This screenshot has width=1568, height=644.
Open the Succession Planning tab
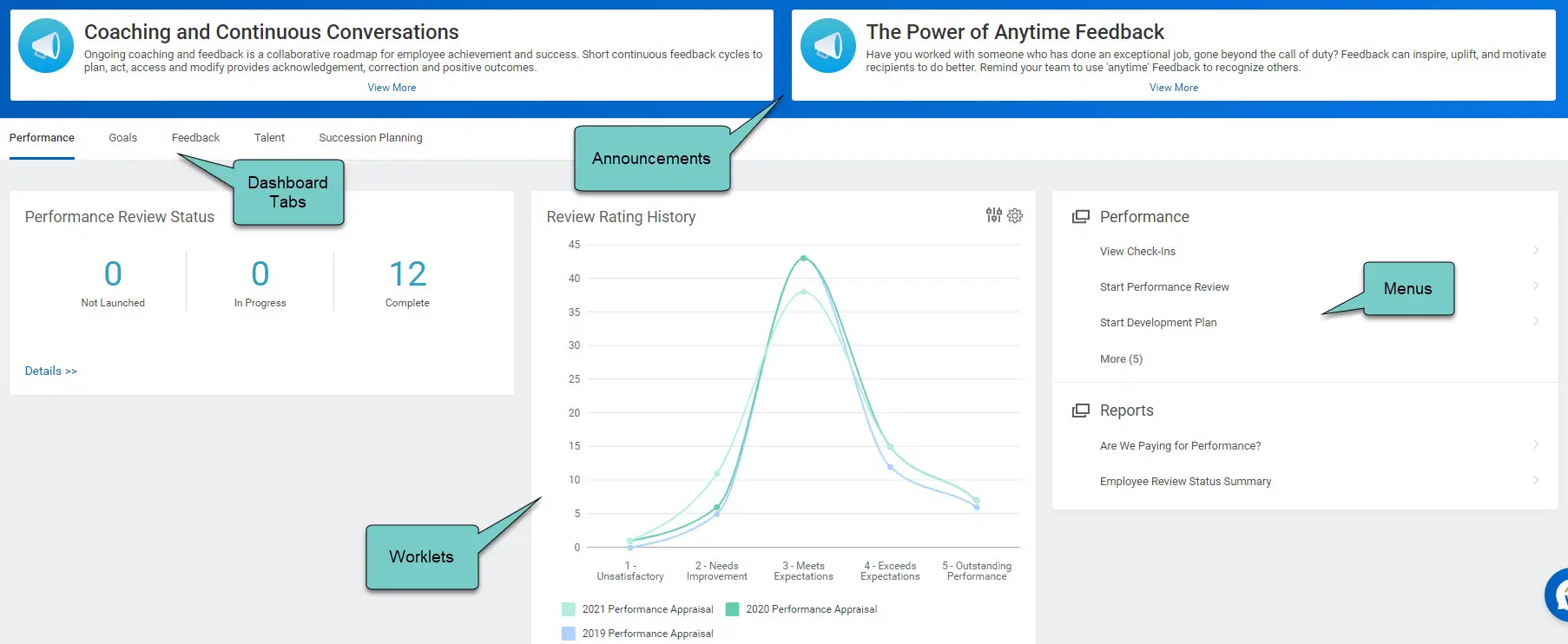click(370, 138)
